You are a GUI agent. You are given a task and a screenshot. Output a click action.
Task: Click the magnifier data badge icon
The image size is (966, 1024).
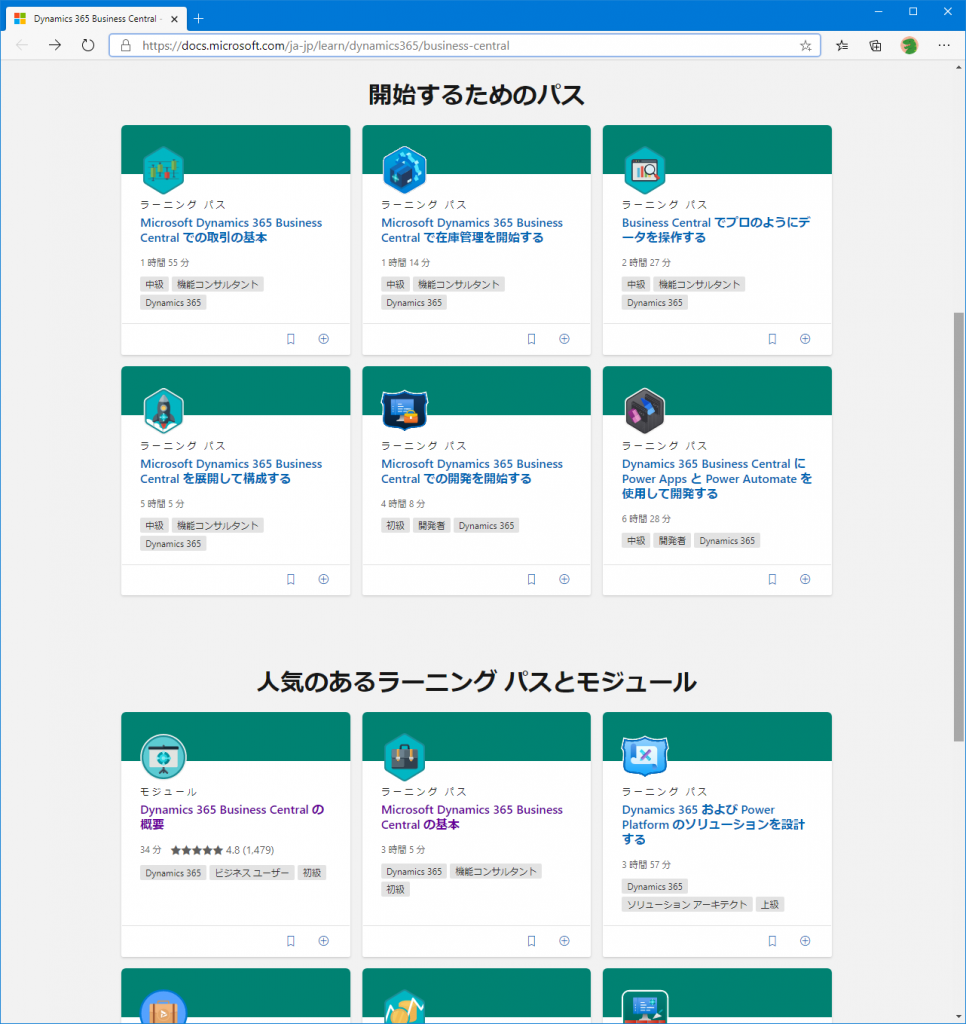point(645,170)
